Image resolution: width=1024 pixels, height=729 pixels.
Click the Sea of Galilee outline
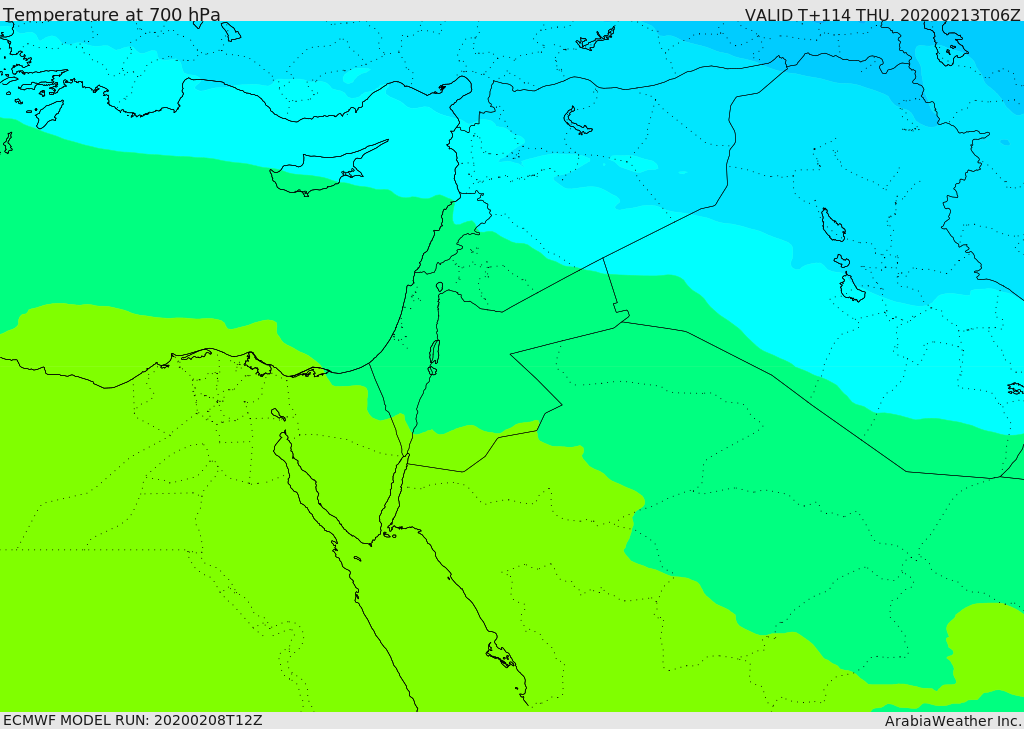tap(440, 287)
